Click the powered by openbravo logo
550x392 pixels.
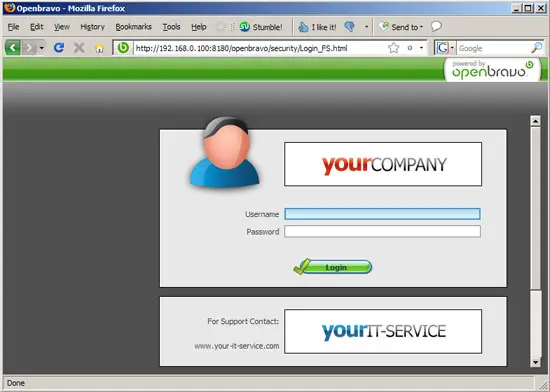(x=492, y=69)
